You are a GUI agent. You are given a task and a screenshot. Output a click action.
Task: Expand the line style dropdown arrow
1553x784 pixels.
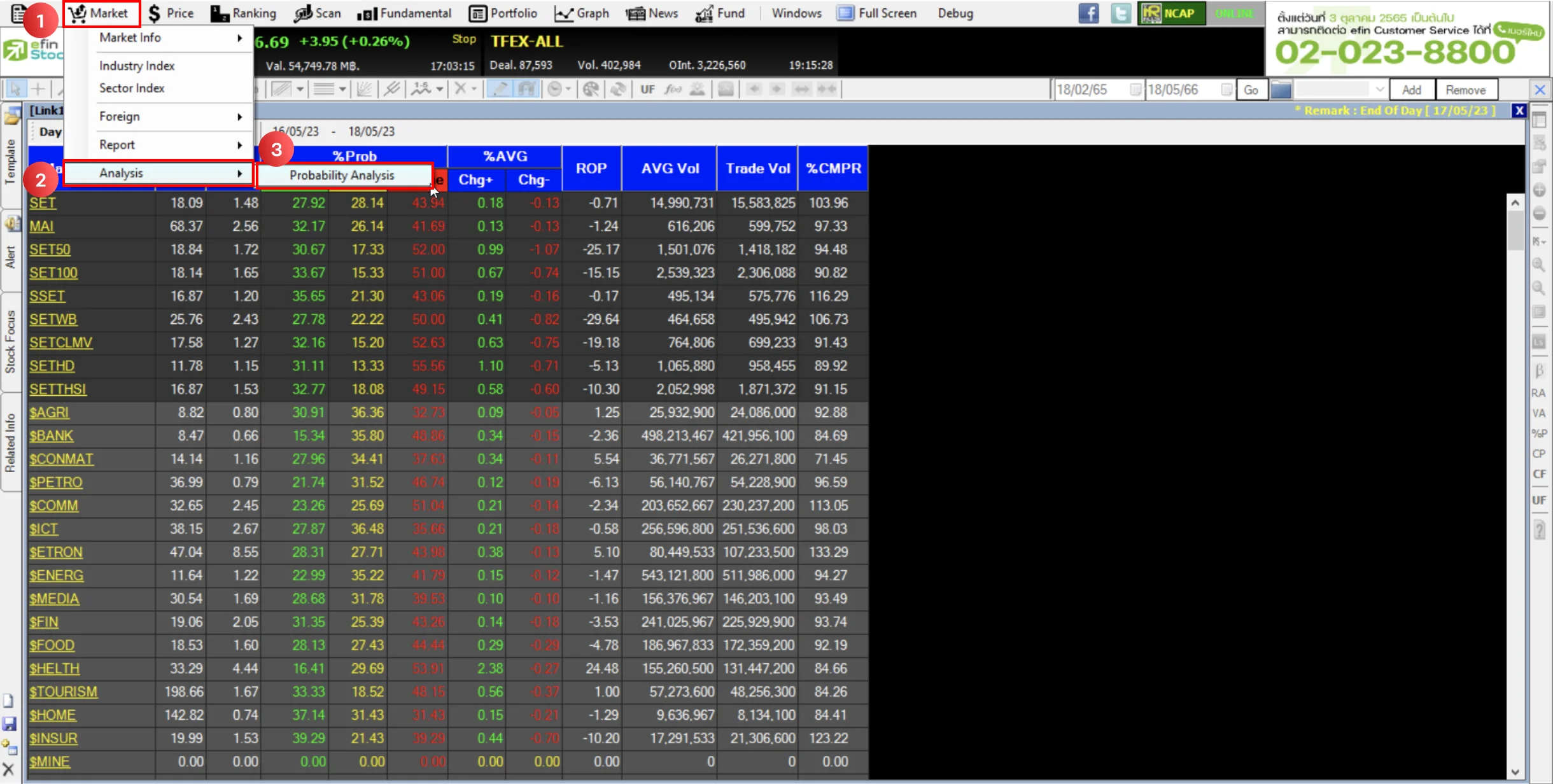(x=342, y=89)
